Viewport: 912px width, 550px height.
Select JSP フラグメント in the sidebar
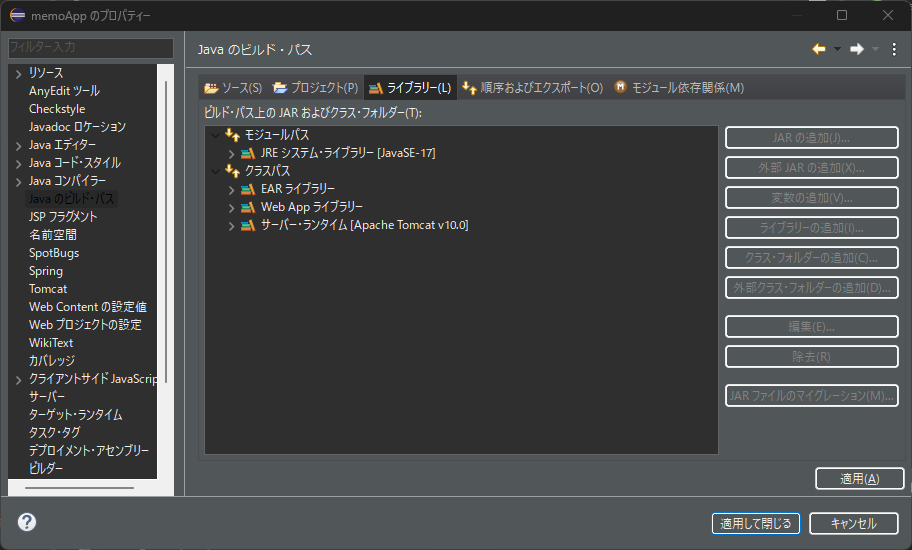[x=63, y=217]
